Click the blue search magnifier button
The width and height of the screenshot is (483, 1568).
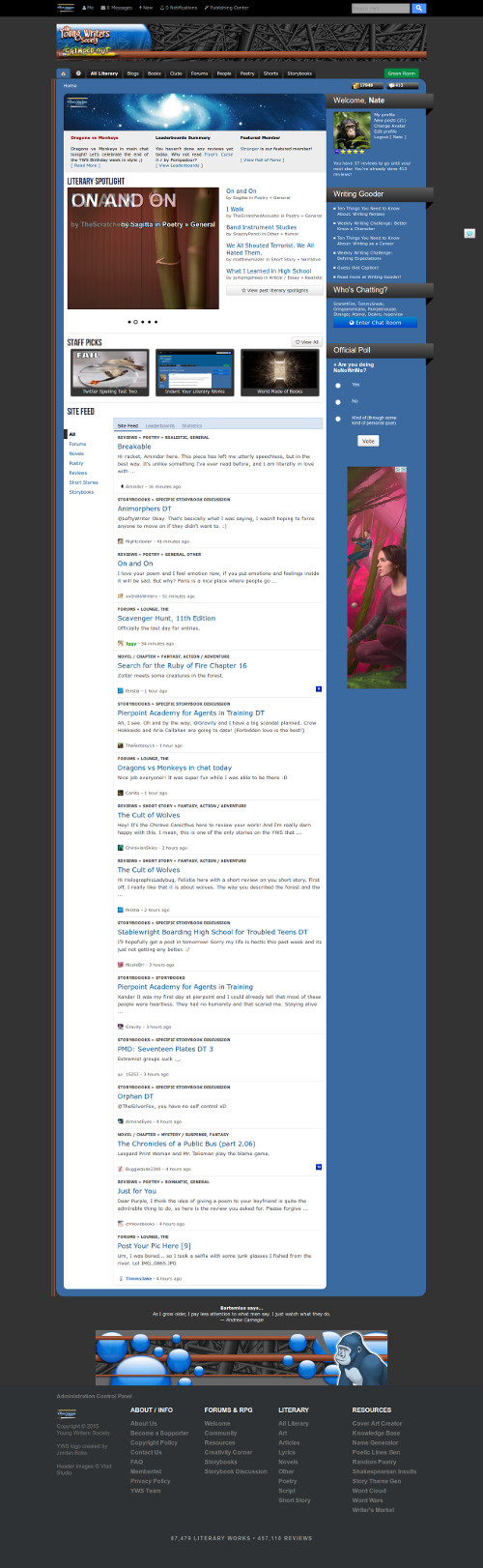point(419,8)
